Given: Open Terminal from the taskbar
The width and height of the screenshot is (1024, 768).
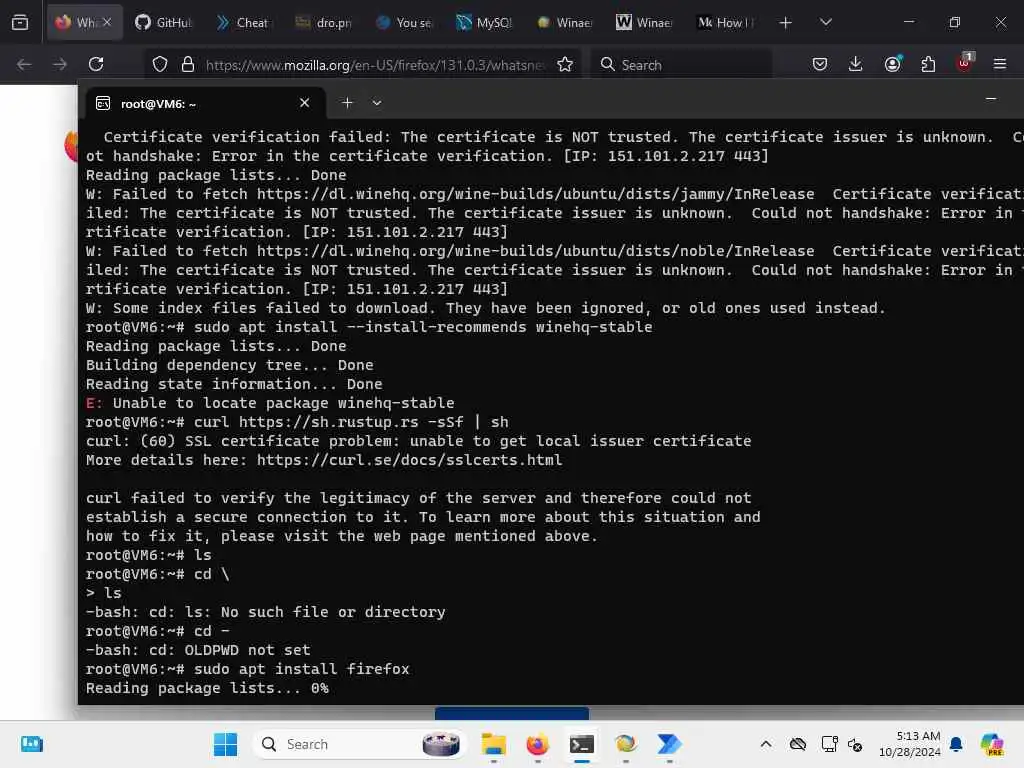Looking at the screenshot, I should click(582, 744).
